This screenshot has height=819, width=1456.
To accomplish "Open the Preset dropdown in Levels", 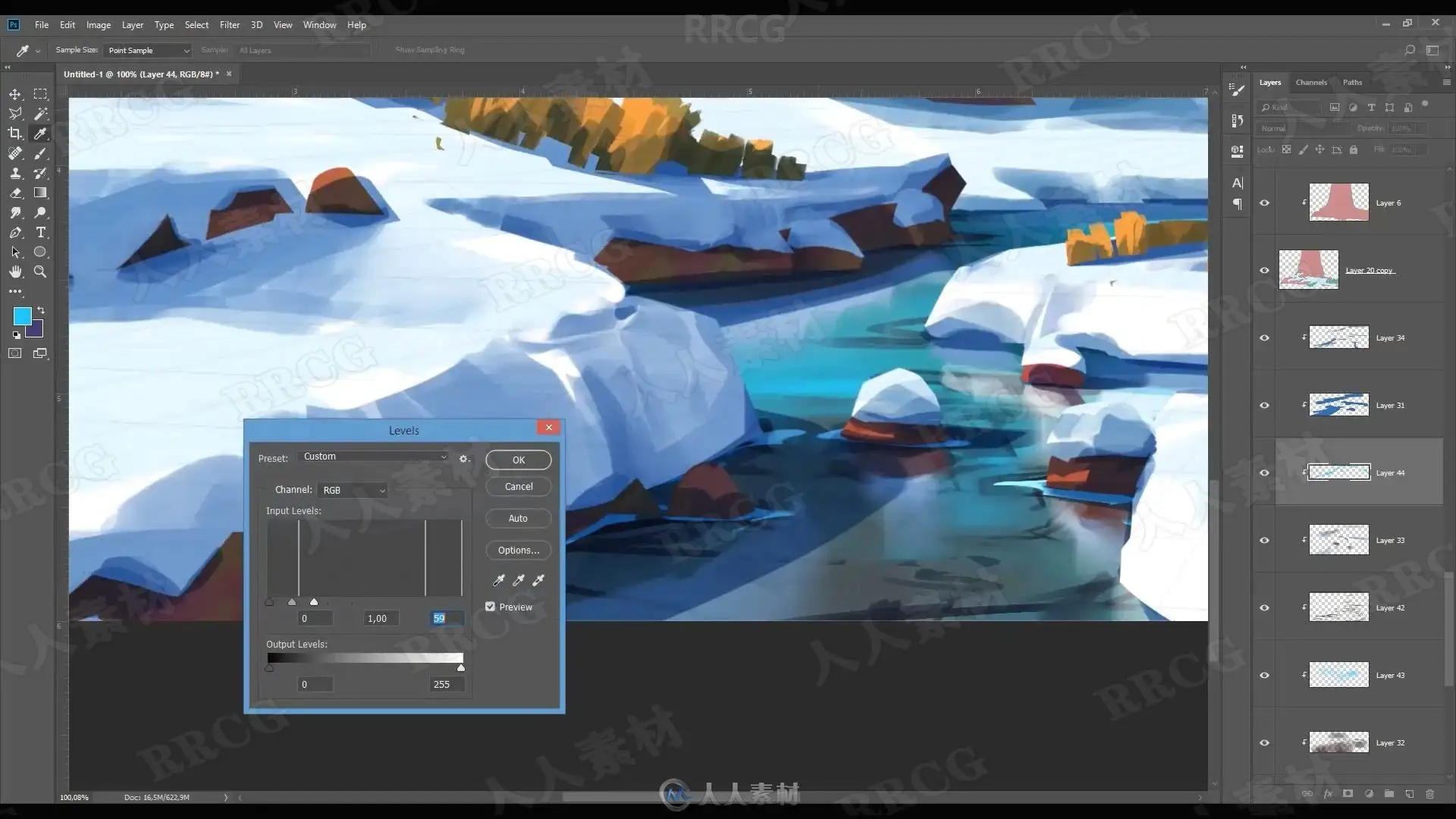I will click(x=375, y=457).
